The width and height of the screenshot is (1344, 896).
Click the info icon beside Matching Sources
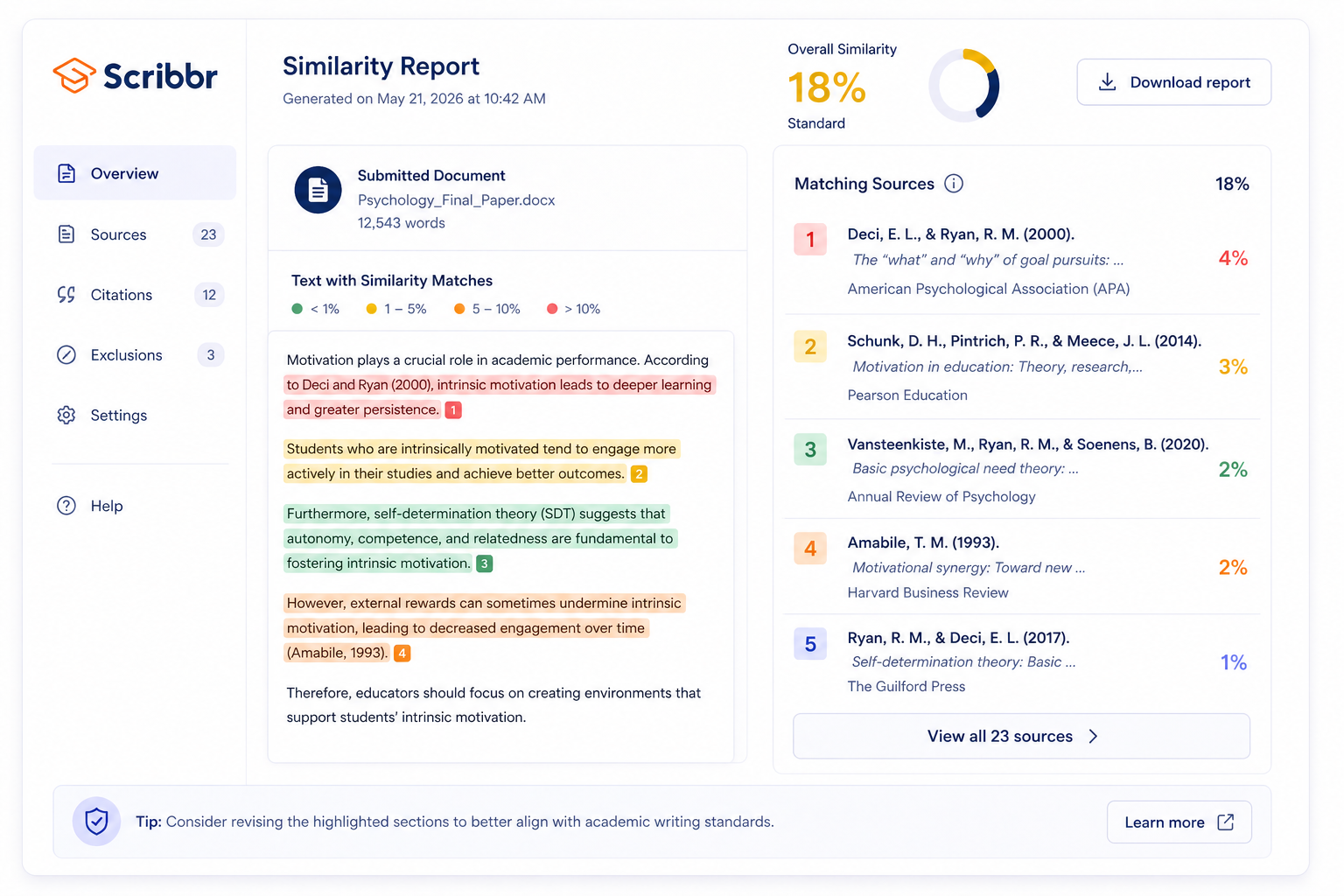click(954, 184)
